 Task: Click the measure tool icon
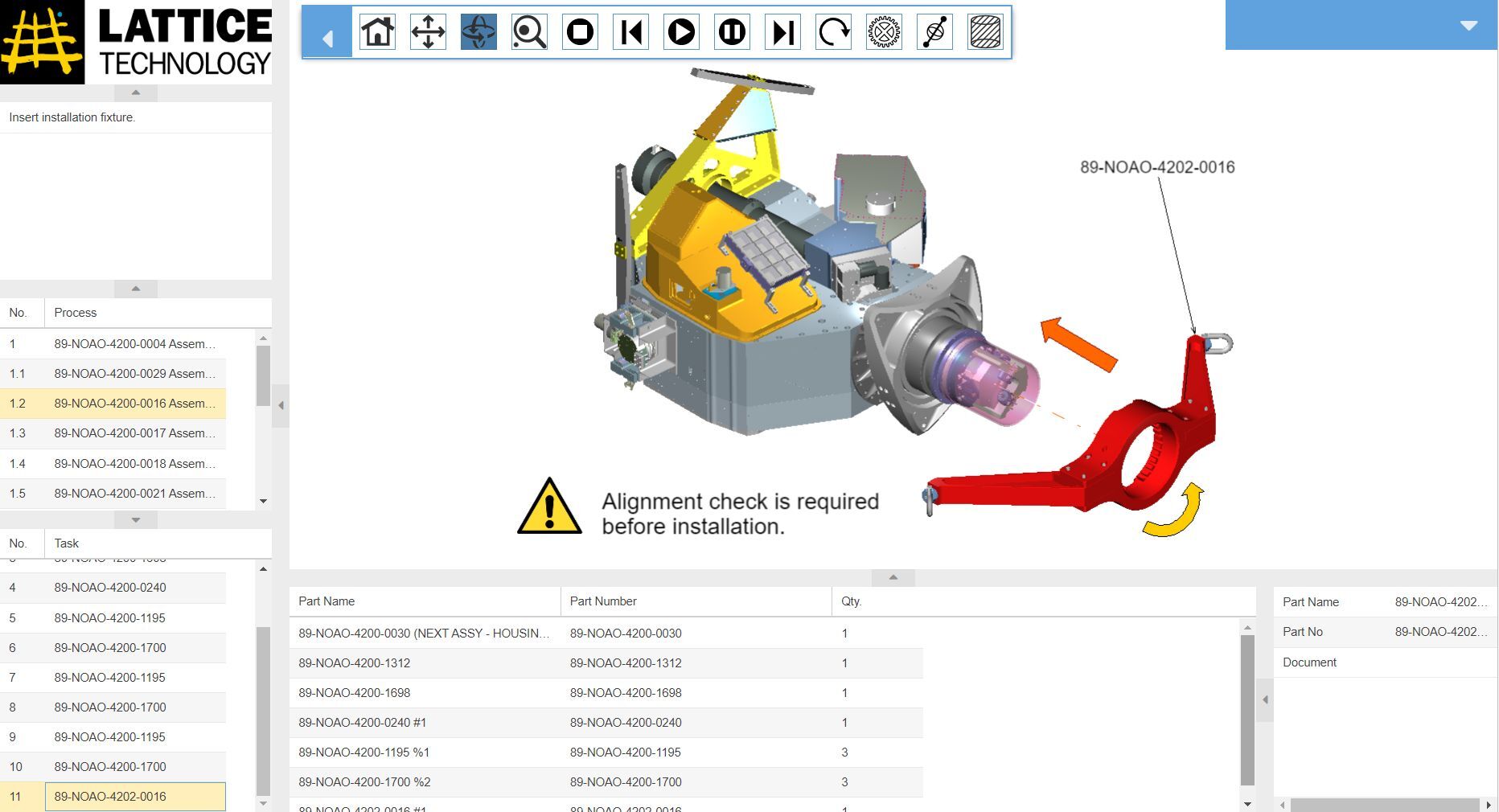tap(934, 32)
